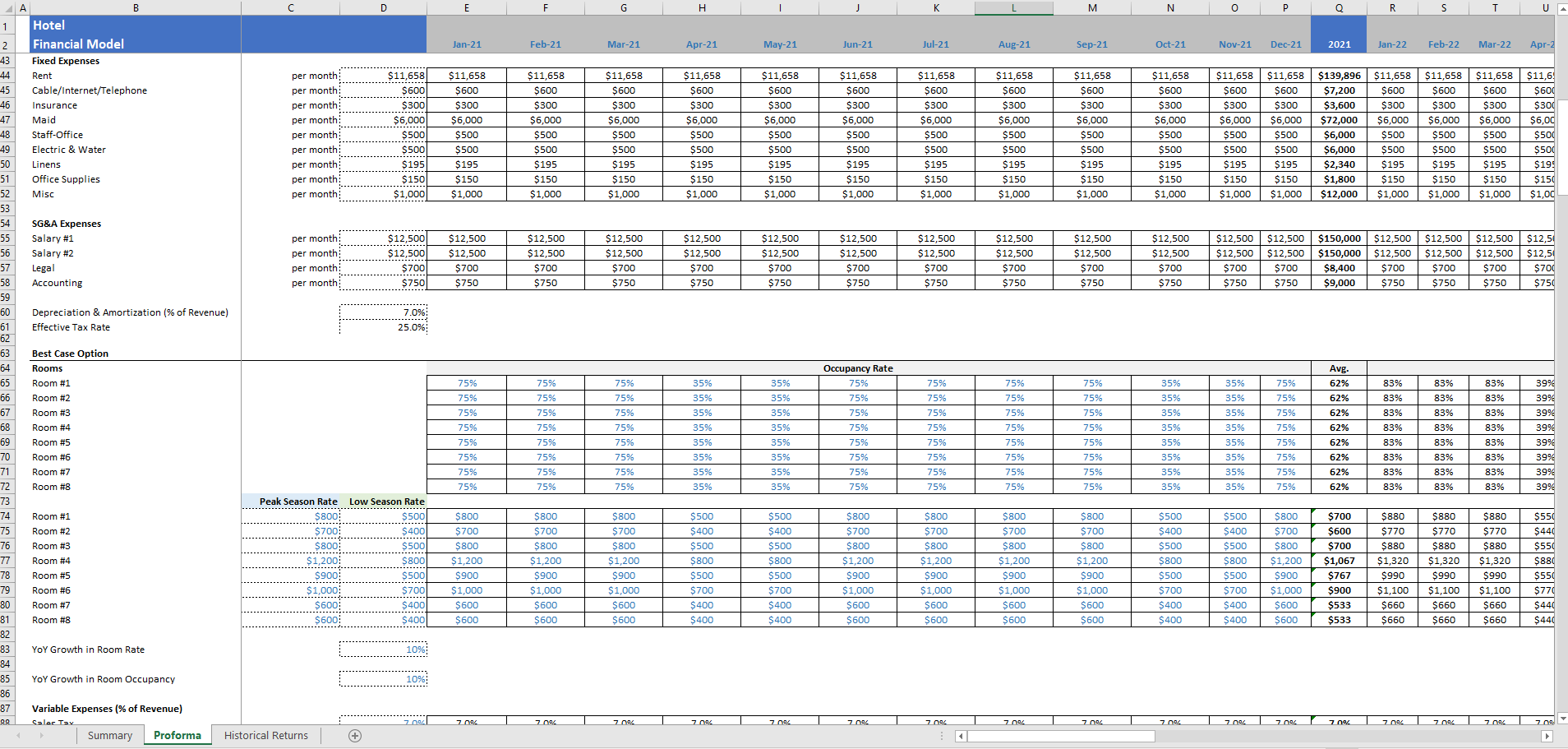Select column Q header
This screenshot has height=749, width=1568.
[x=1339, y=7]
